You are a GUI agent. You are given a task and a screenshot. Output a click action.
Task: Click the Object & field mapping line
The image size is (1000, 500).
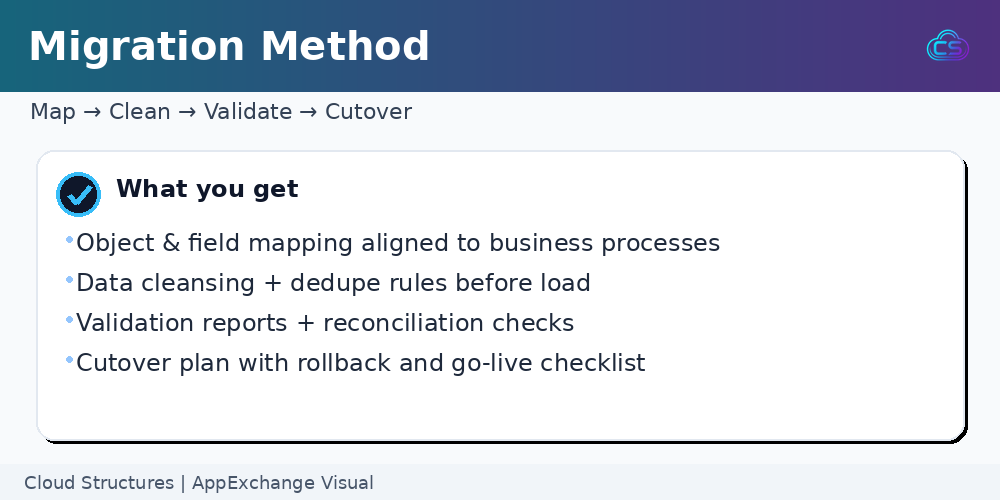tap(398, 243)
